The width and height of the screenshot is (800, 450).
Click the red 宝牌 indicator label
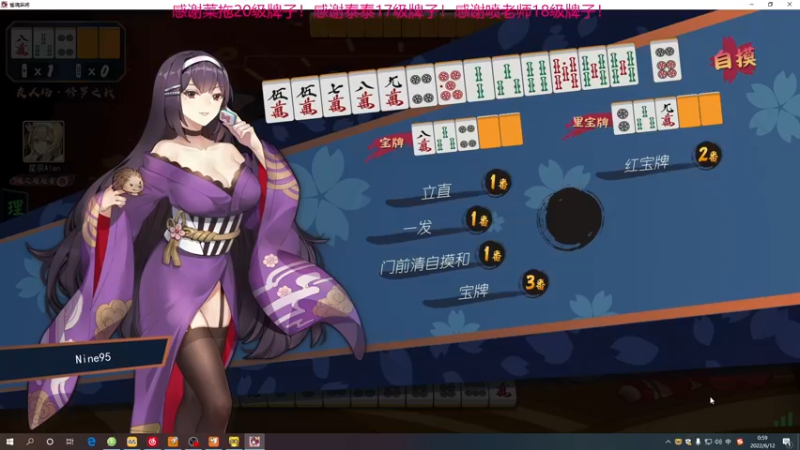click(x=391, y=143)
